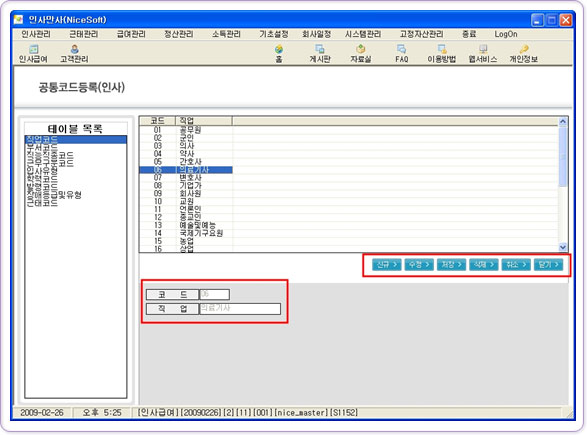Open the 인사관리 menu
Viewport: 587px width, 435px height.
click(x=36, y=34)
